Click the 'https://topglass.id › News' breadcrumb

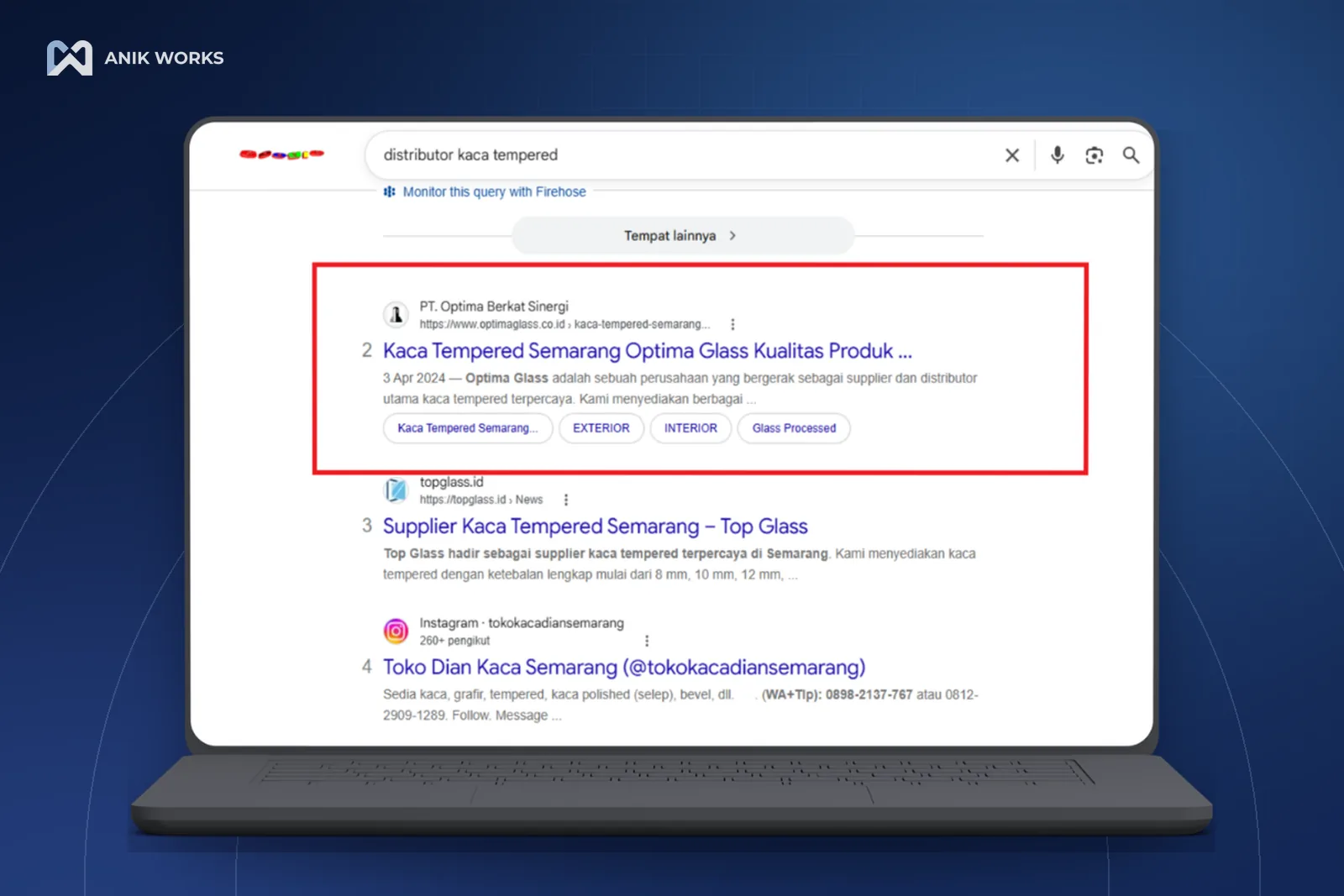[481, 500]
